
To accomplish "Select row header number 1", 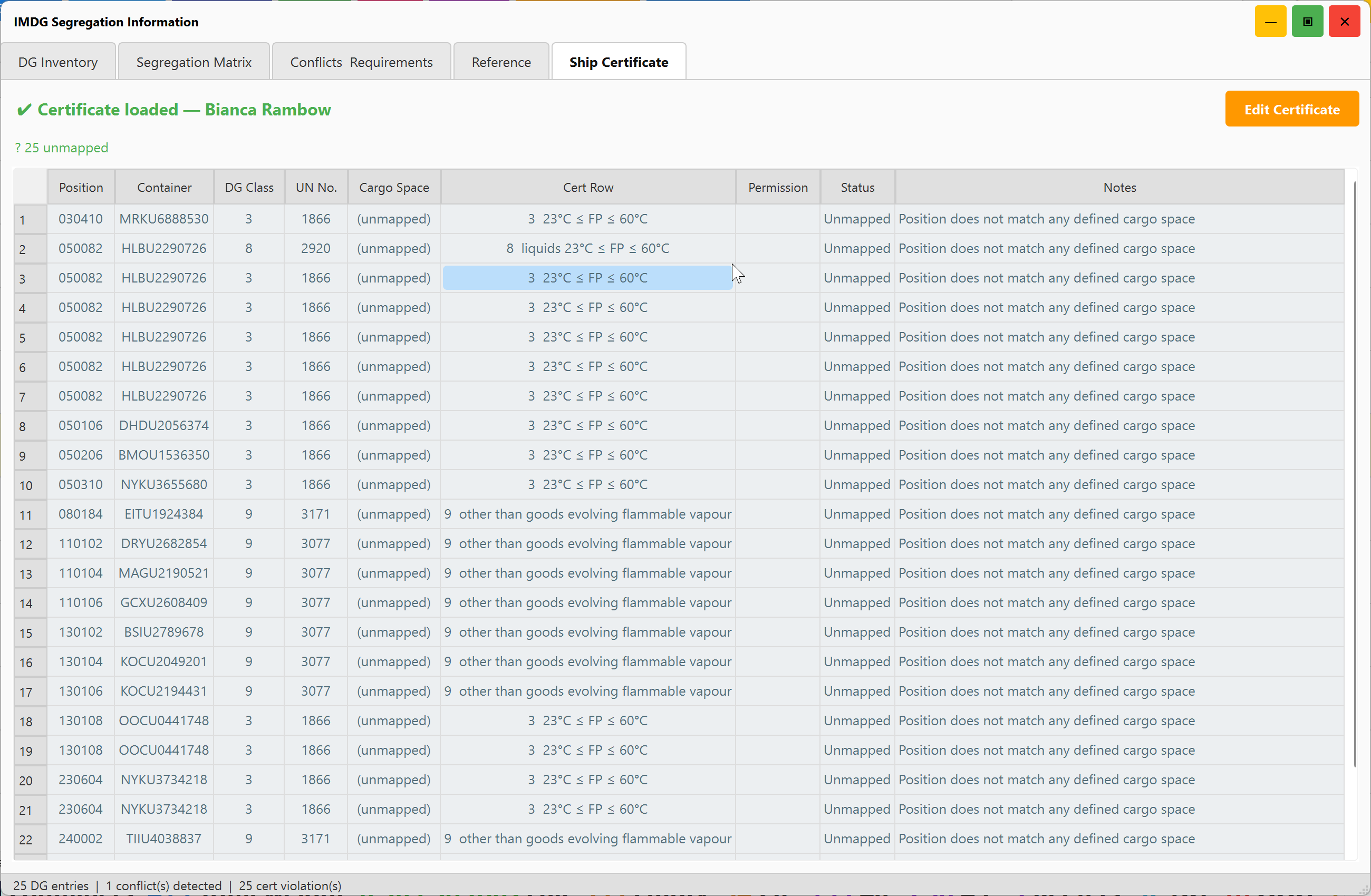I will [31, 219].
